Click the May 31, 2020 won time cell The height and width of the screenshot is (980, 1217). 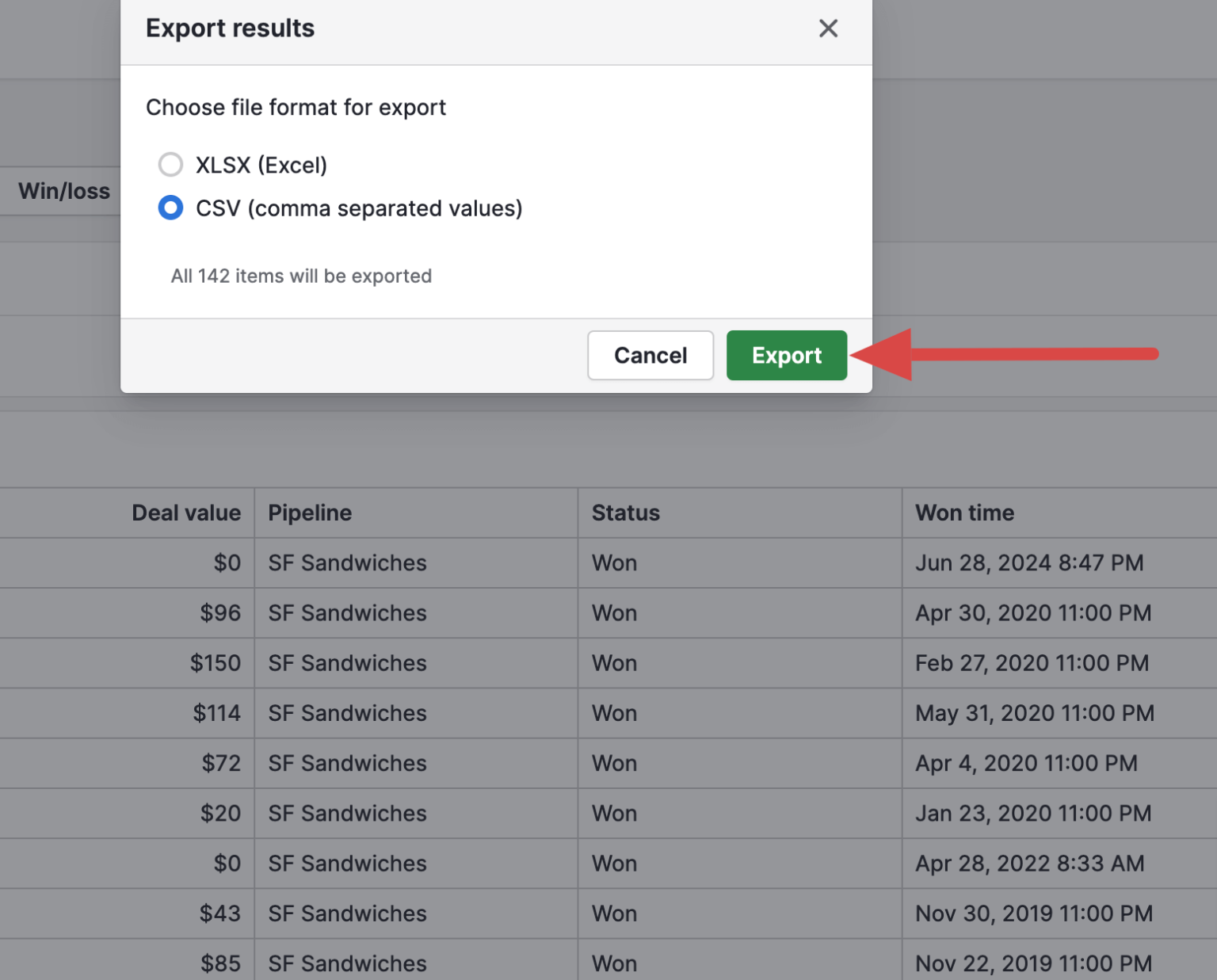tap(1034, 713)
